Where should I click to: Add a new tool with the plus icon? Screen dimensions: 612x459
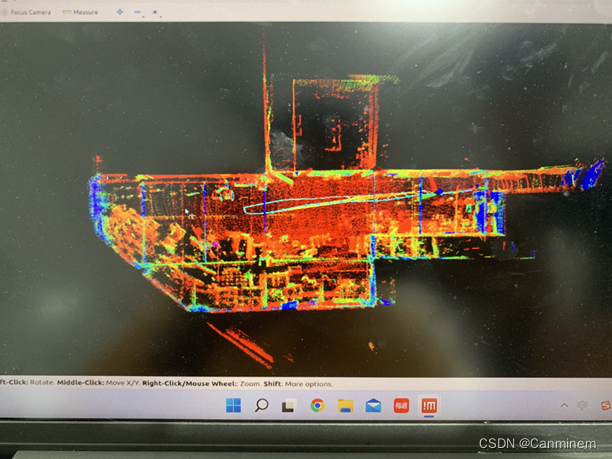(x=120, y=12)
